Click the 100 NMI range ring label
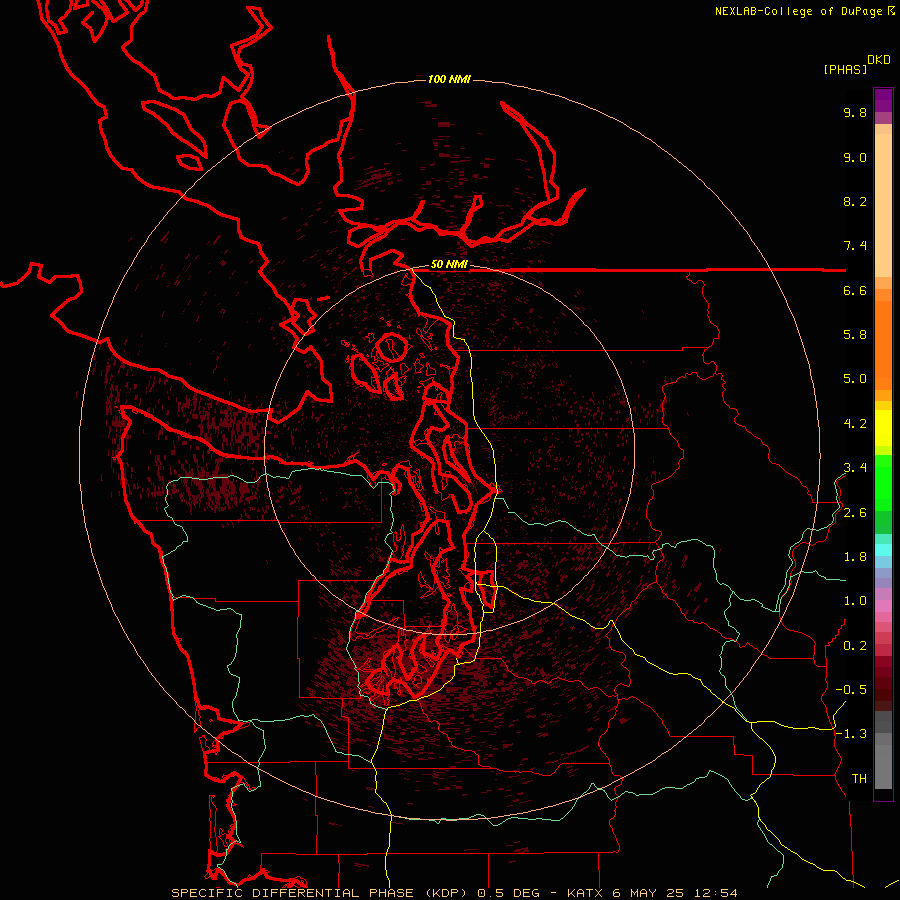900x900 pixels. click(449, 79)
